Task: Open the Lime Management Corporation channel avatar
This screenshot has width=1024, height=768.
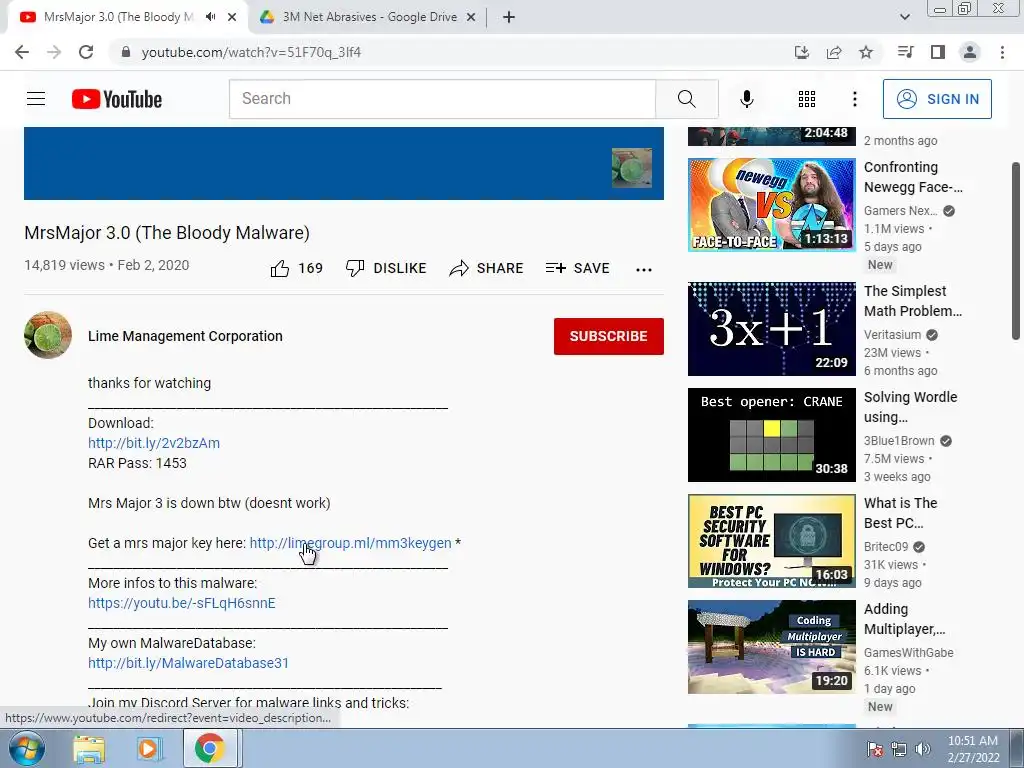Action: click(x=48, y=335)
